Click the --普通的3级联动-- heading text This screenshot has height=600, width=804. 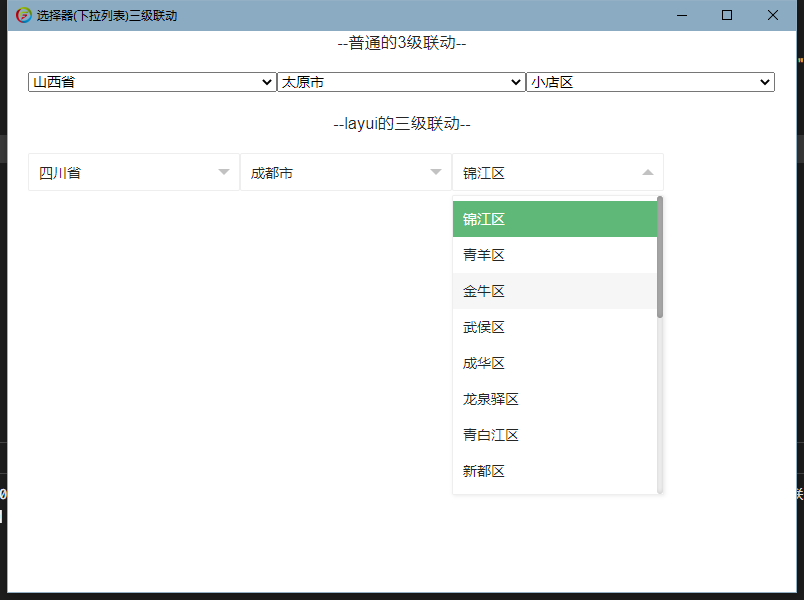tap(402, 43)
